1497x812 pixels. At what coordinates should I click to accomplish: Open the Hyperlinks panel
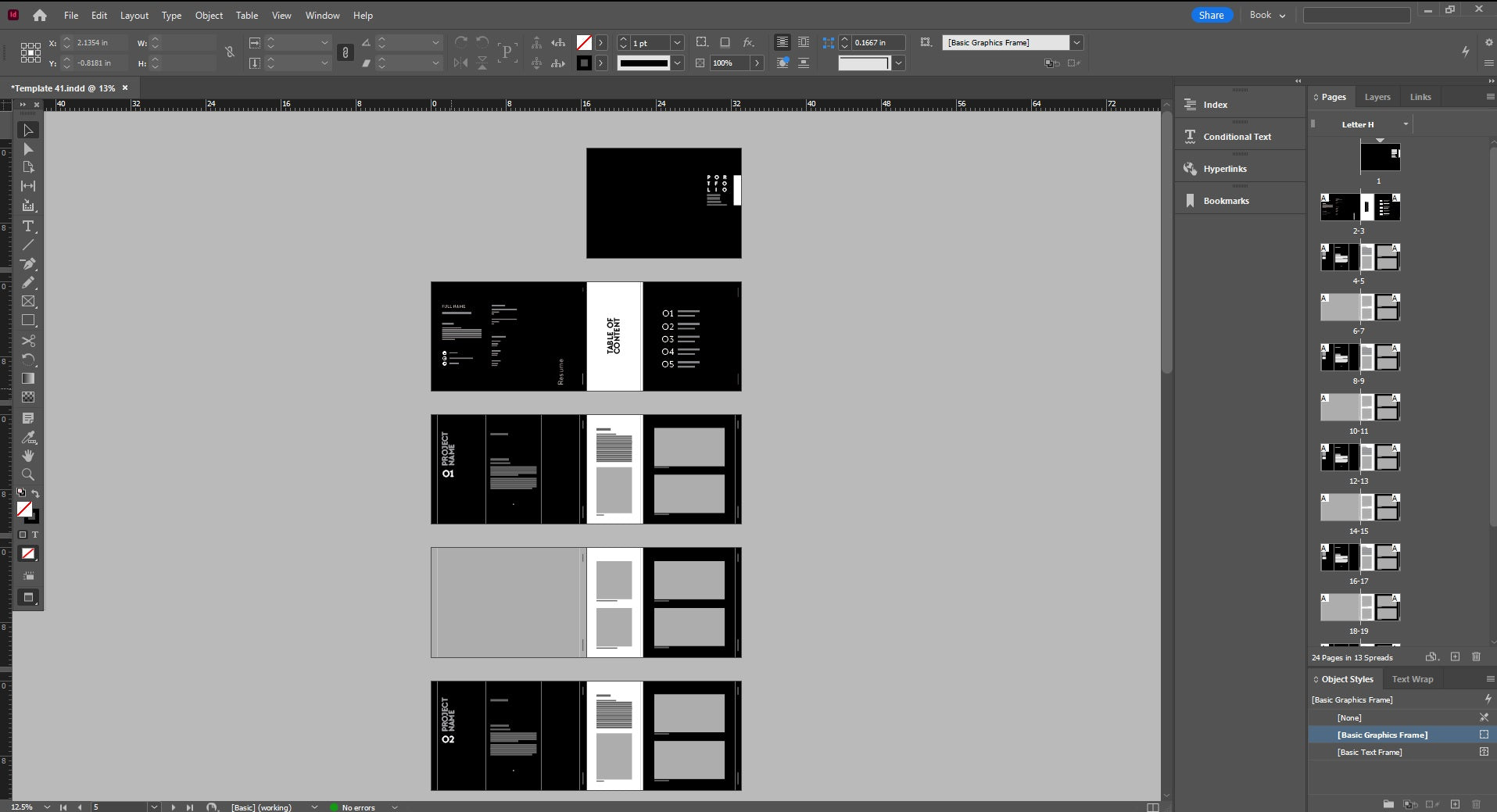coord(1224,169)
